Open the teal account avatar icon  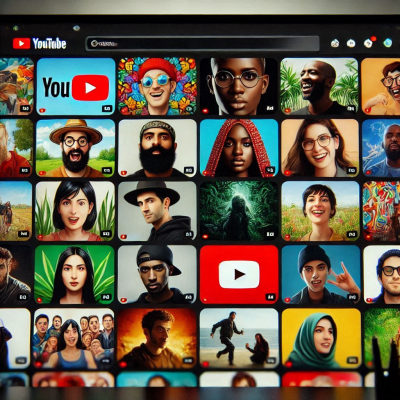387,42
